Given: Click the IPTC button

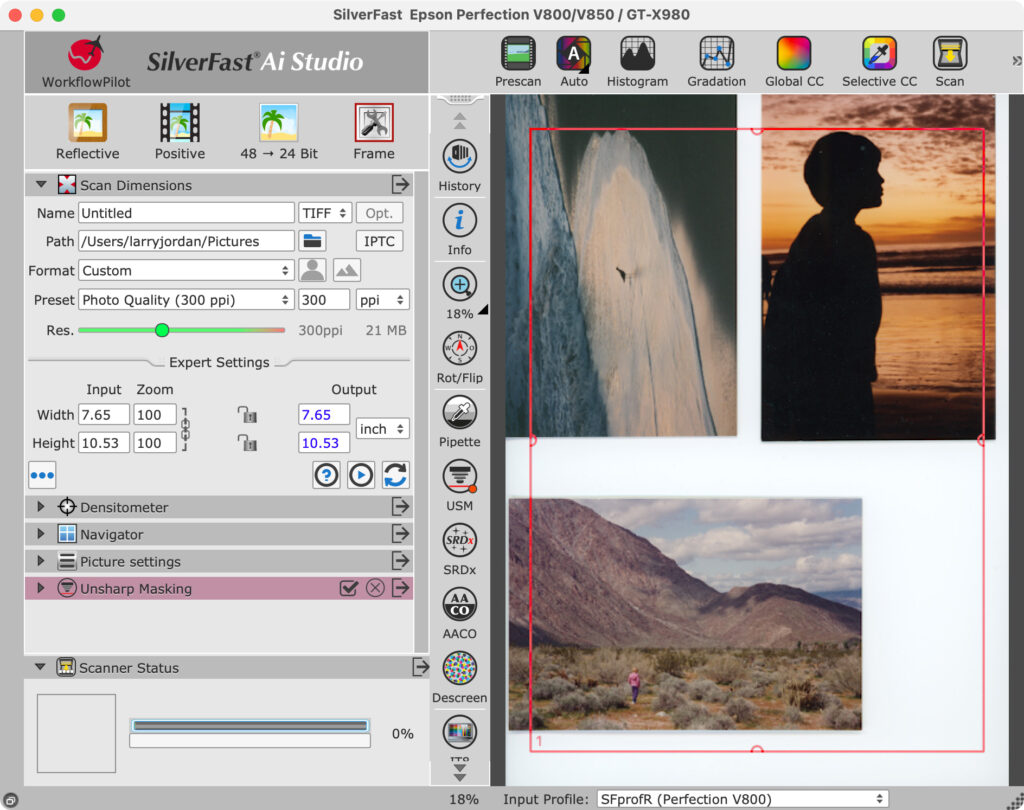Looking at the screenshot, I should tap(380, 241).
